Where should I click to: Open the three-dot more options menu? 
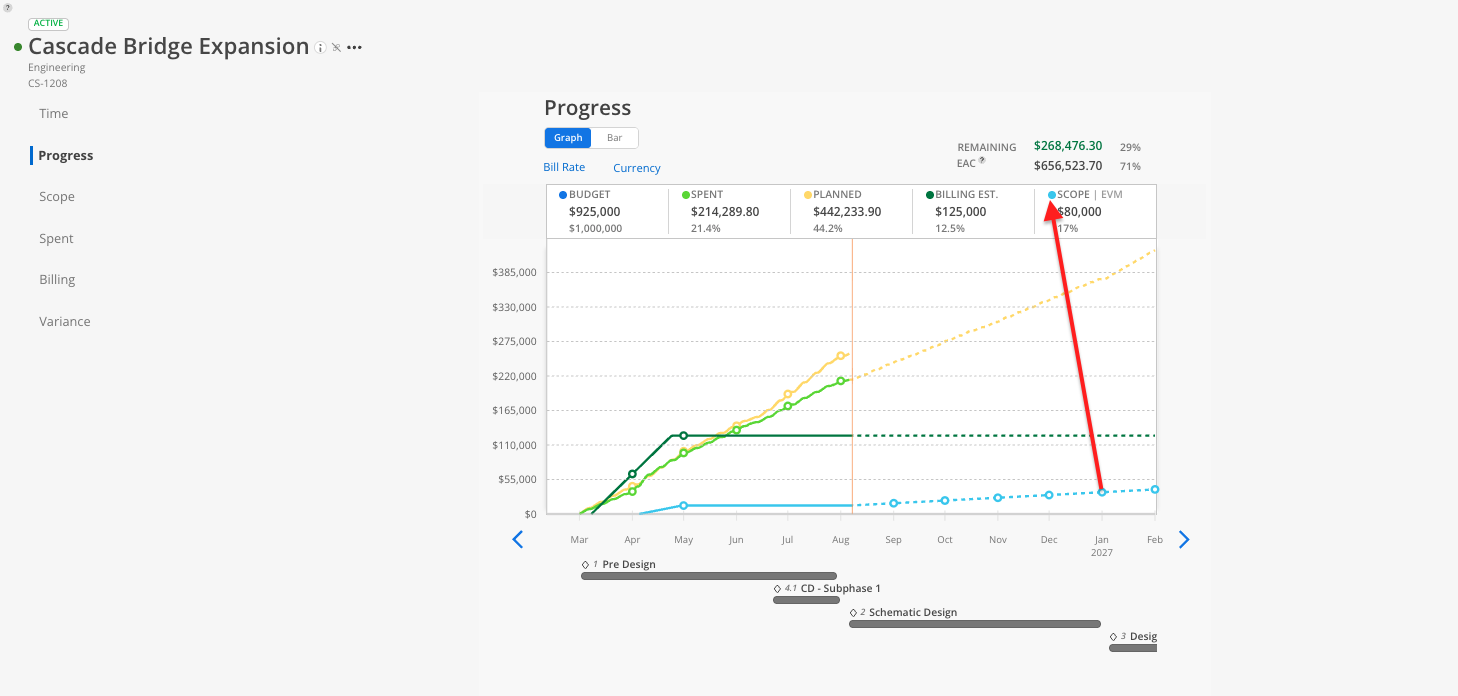coord(354,48)
